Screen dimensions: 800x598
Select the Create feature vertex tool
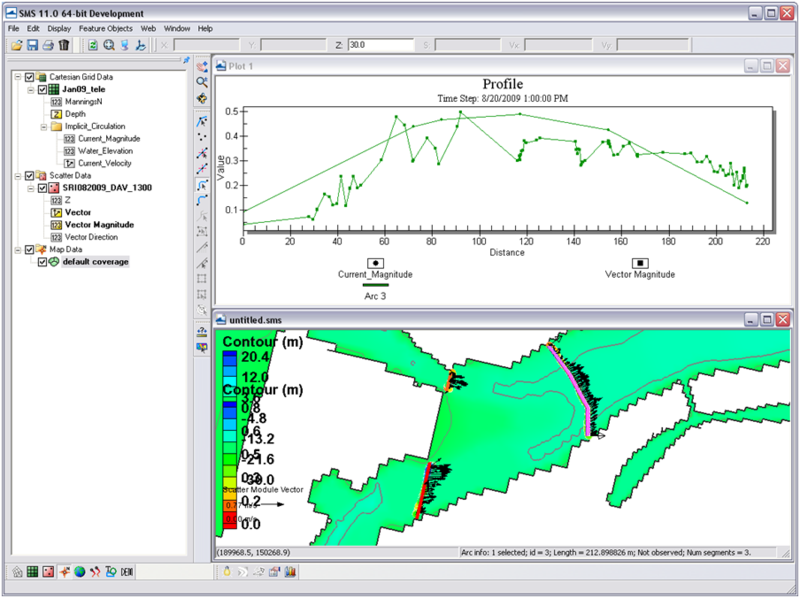(202, 169)
